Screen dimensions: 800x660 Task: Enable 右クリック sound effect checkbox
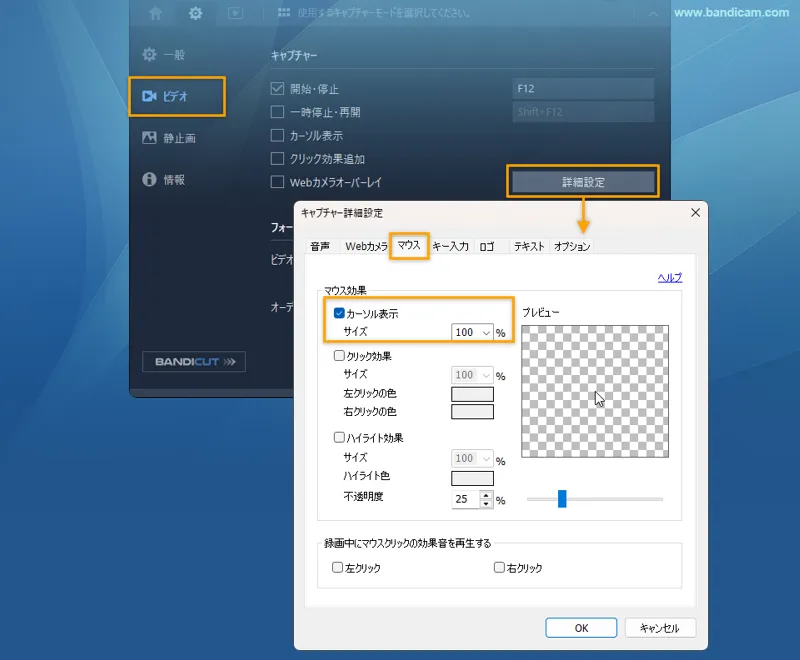tap(499, 567)
